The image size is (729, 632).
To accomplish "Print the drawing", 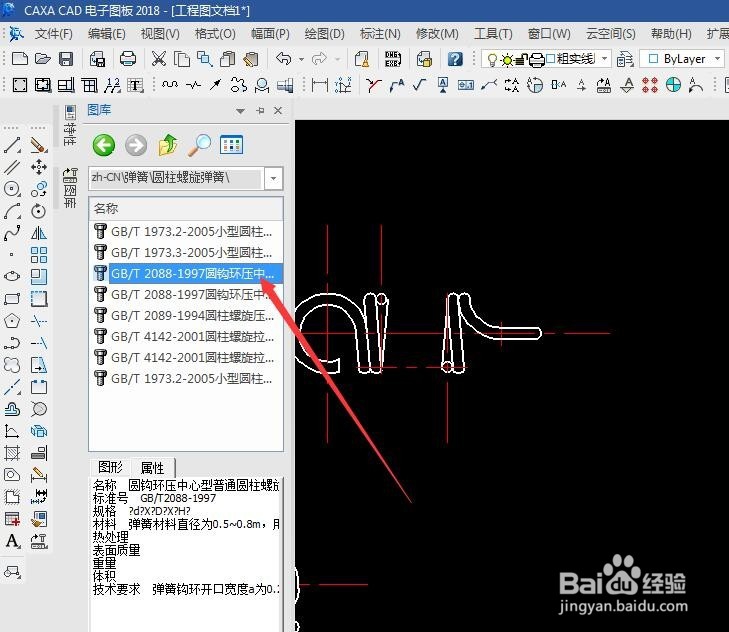I will pos(127,59).
